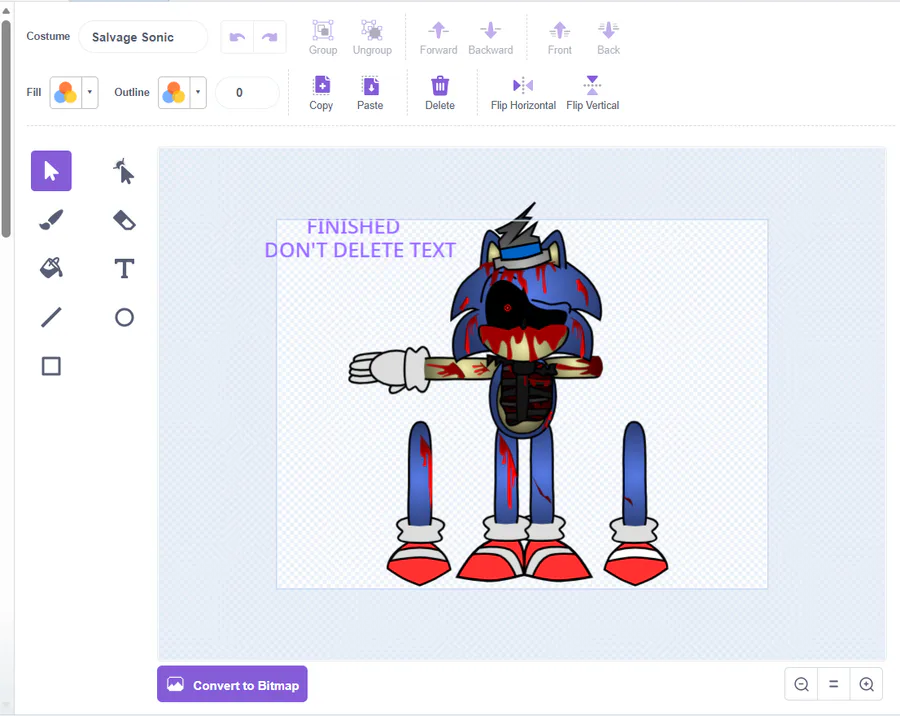Copy the selected shape
This screenshot has height=716, width=900.
[x=321, y=93]
